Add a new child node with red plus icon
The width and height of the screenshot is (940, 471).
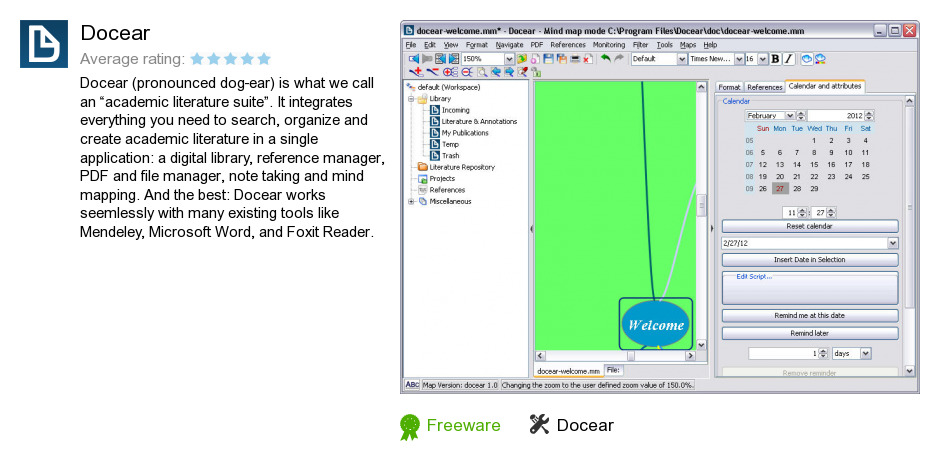(416, 72)
